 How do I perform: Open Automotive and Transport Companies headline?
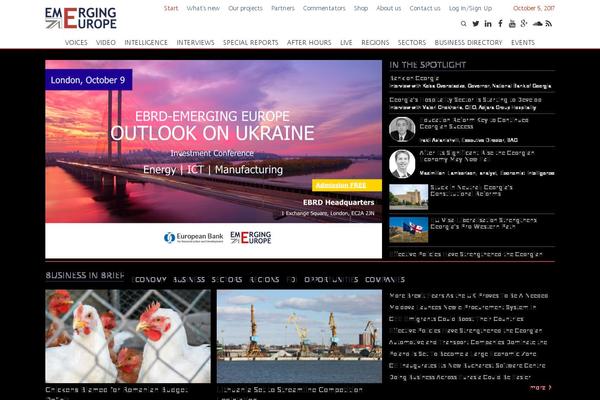tap(468, 342)
